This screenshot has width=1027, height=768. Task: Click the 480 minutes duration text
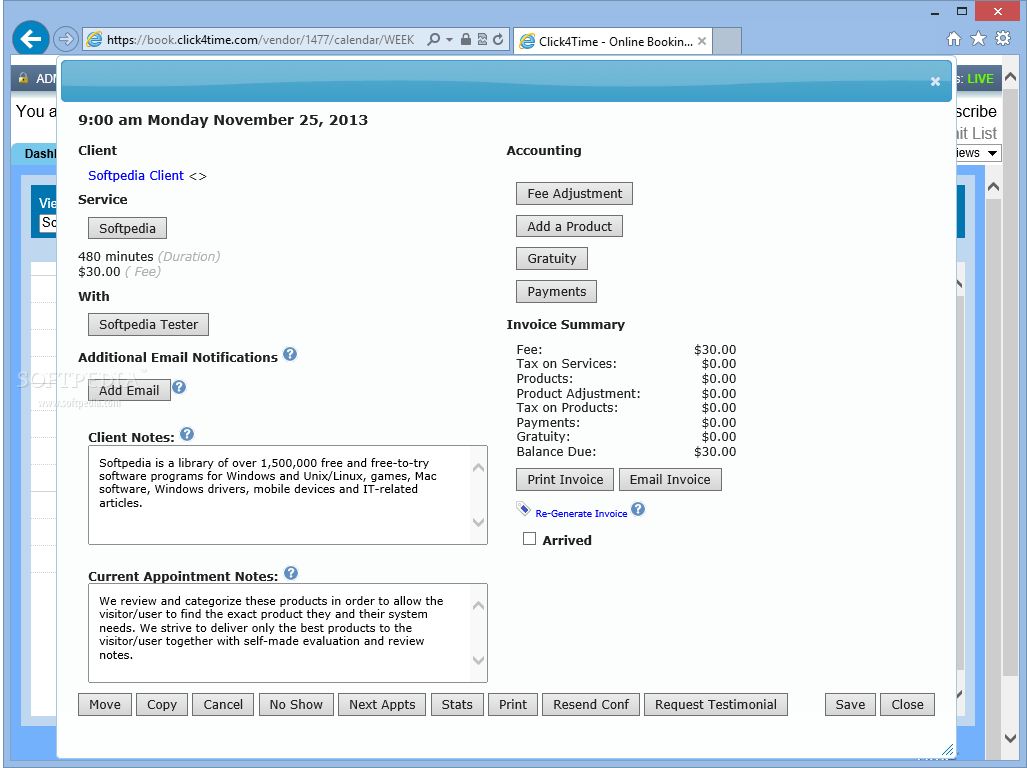116,257
